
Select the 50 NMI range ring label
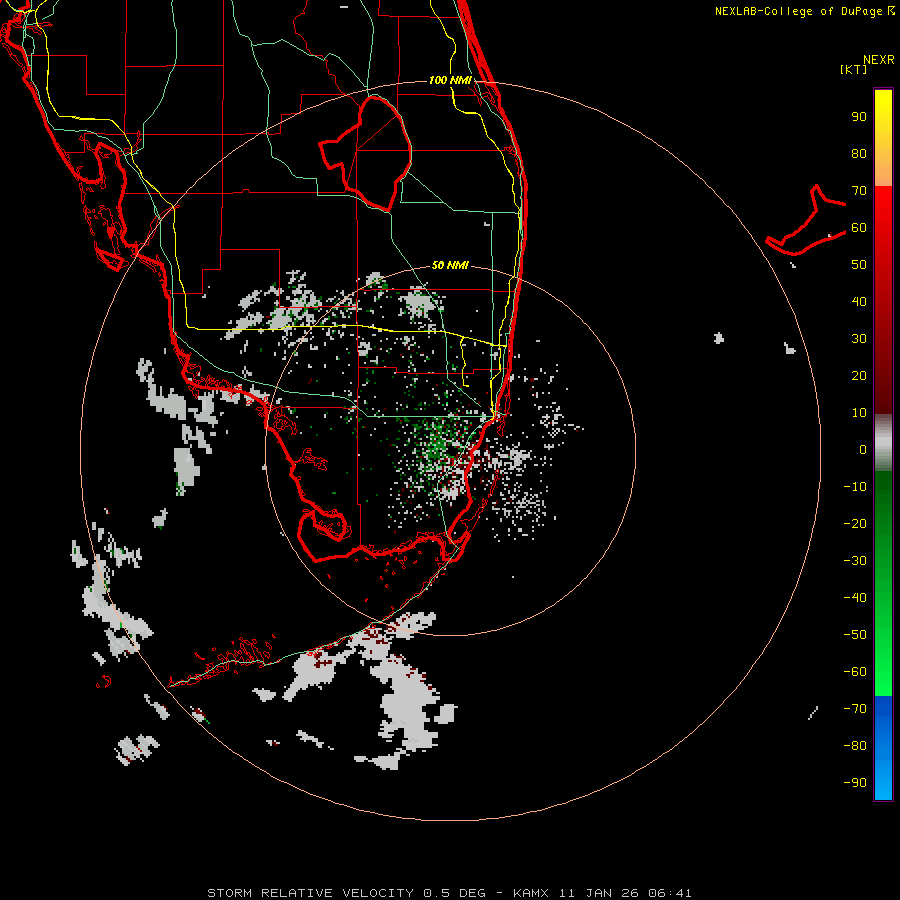pos(451,265)
